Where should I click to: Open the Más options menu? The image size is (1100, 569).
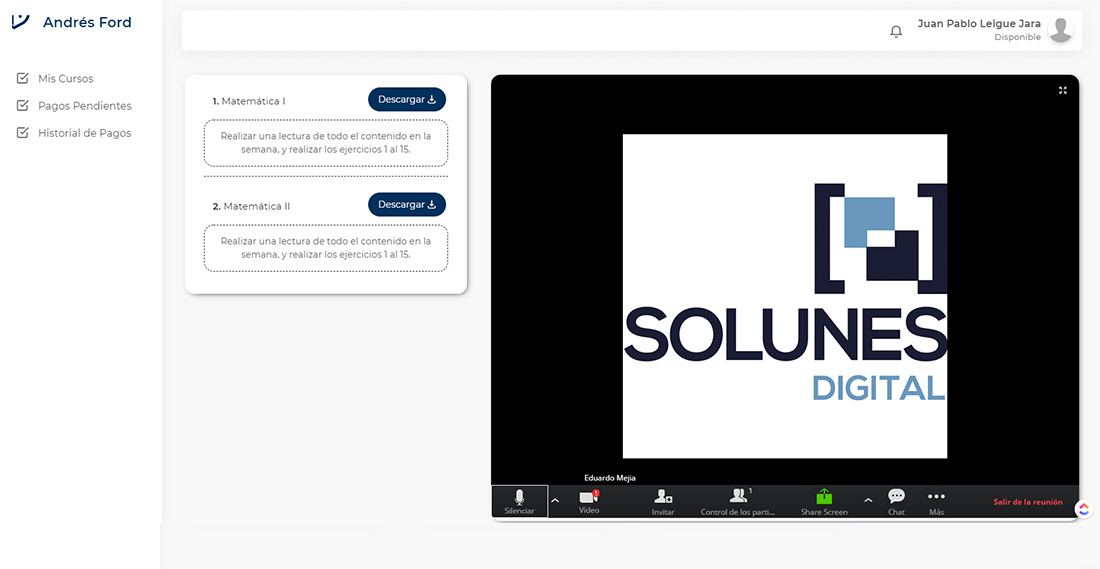[x=937, y=502]
